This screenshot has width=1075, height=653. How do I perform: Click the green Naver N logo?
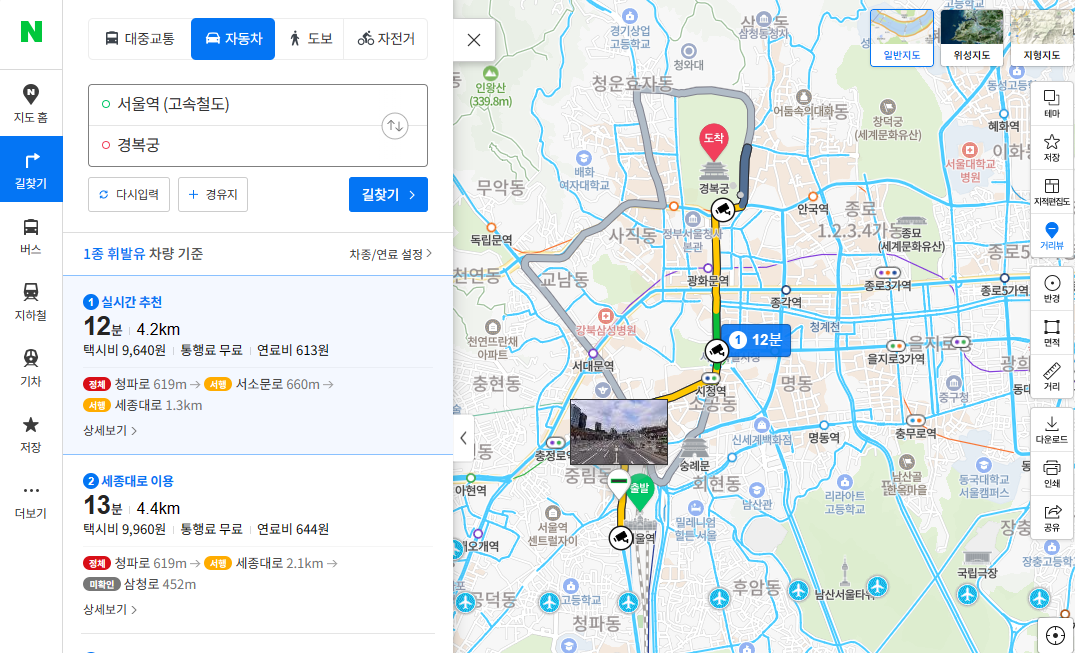[x=31, y=32]
